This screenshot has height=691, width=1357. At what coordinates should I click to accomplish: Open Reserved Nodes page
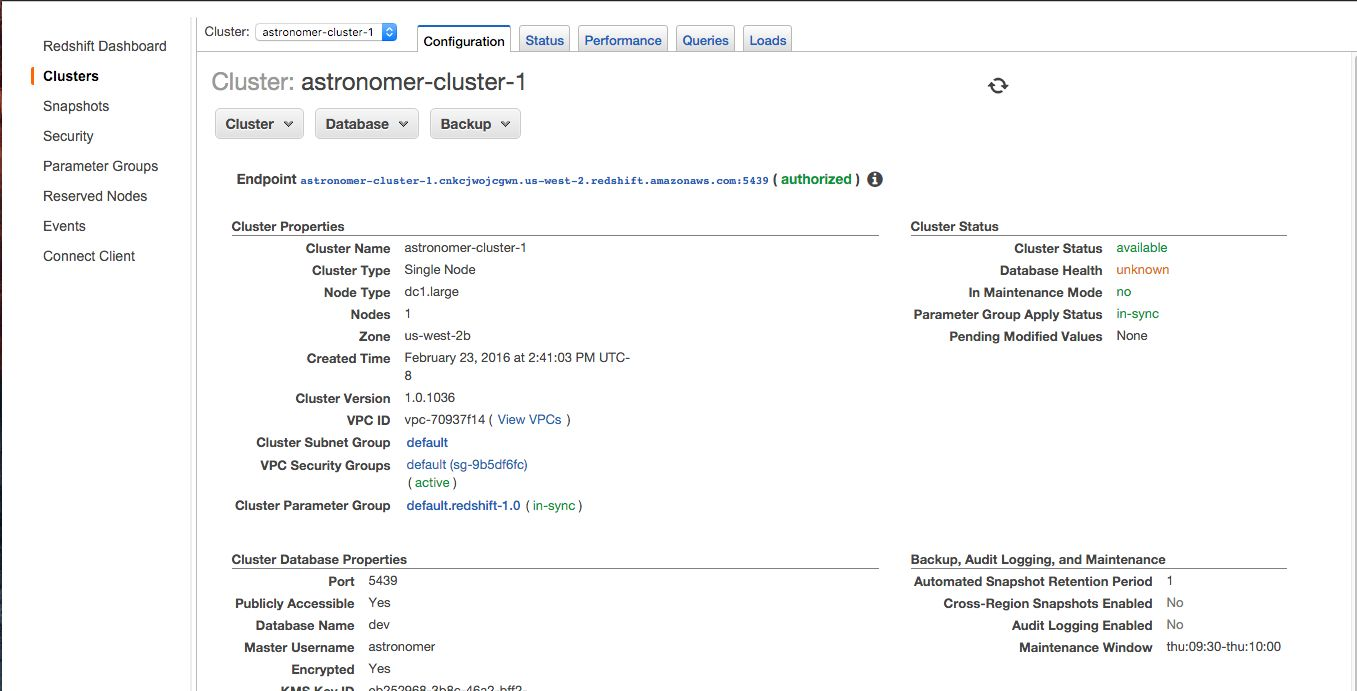[x=95, y=196]
